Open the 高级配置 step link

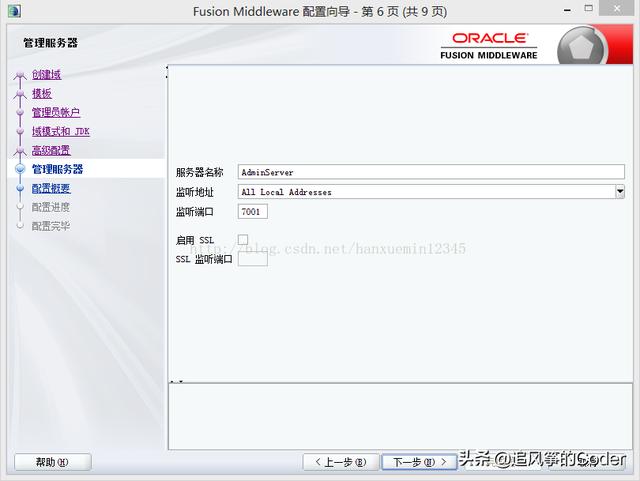pyautogui.click(x=51, y=150)
